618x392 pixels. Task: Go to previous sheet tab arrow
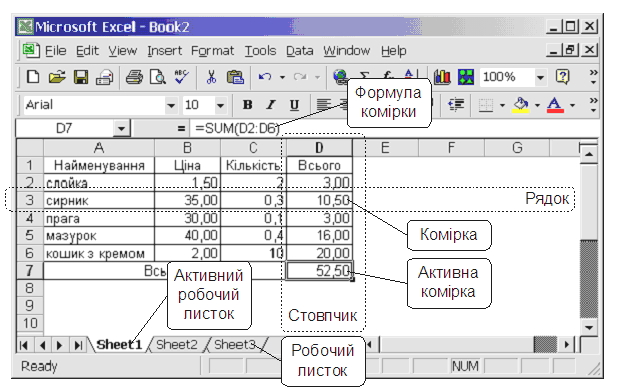pyautogui.click(x=42, y=346)
